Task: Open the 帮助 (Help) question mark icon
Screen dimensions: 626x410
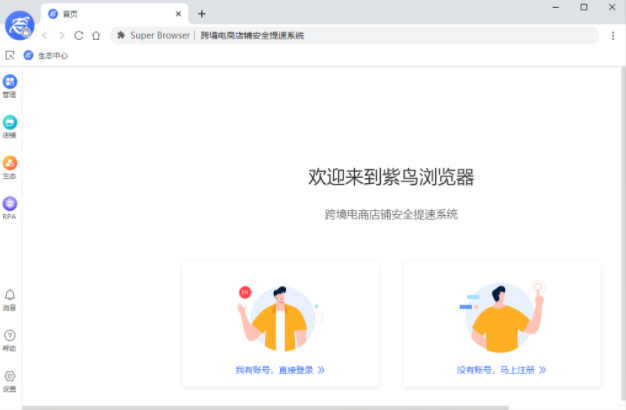Action: coord(10,336)
